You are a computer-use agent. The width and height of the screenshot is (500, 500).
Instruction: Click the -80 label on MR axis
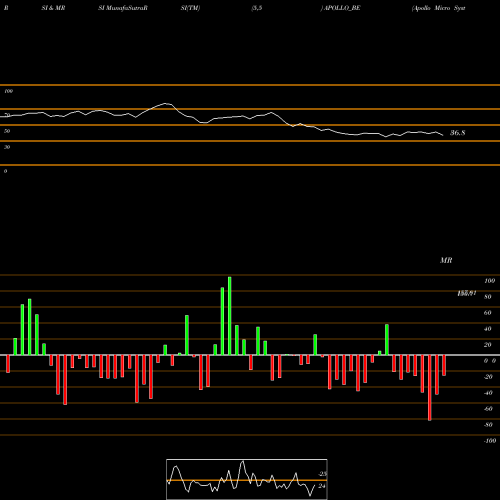click(x=488, y=425)
